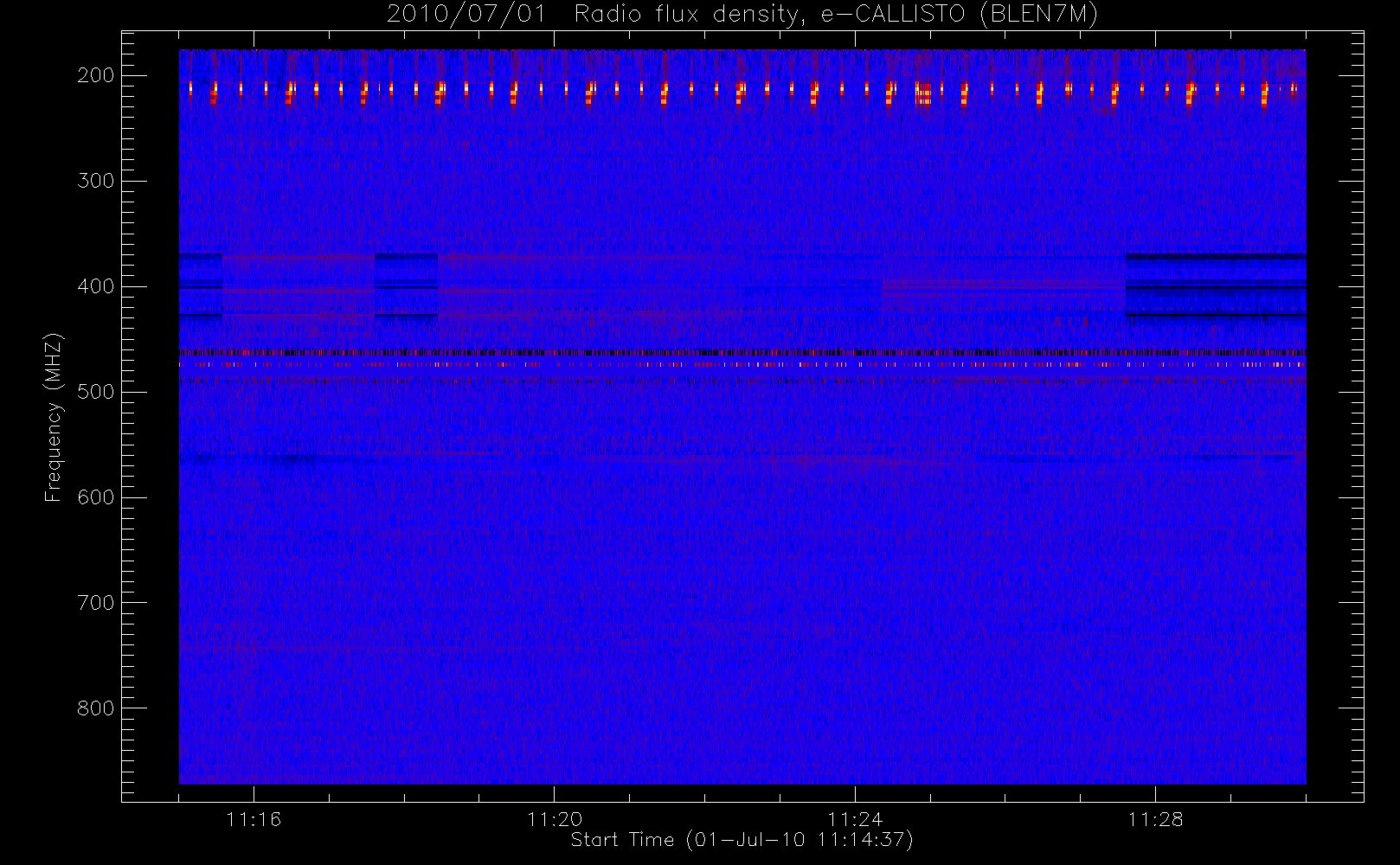
Task: Click the 11:16 time axis label
Action: (254, 819)
